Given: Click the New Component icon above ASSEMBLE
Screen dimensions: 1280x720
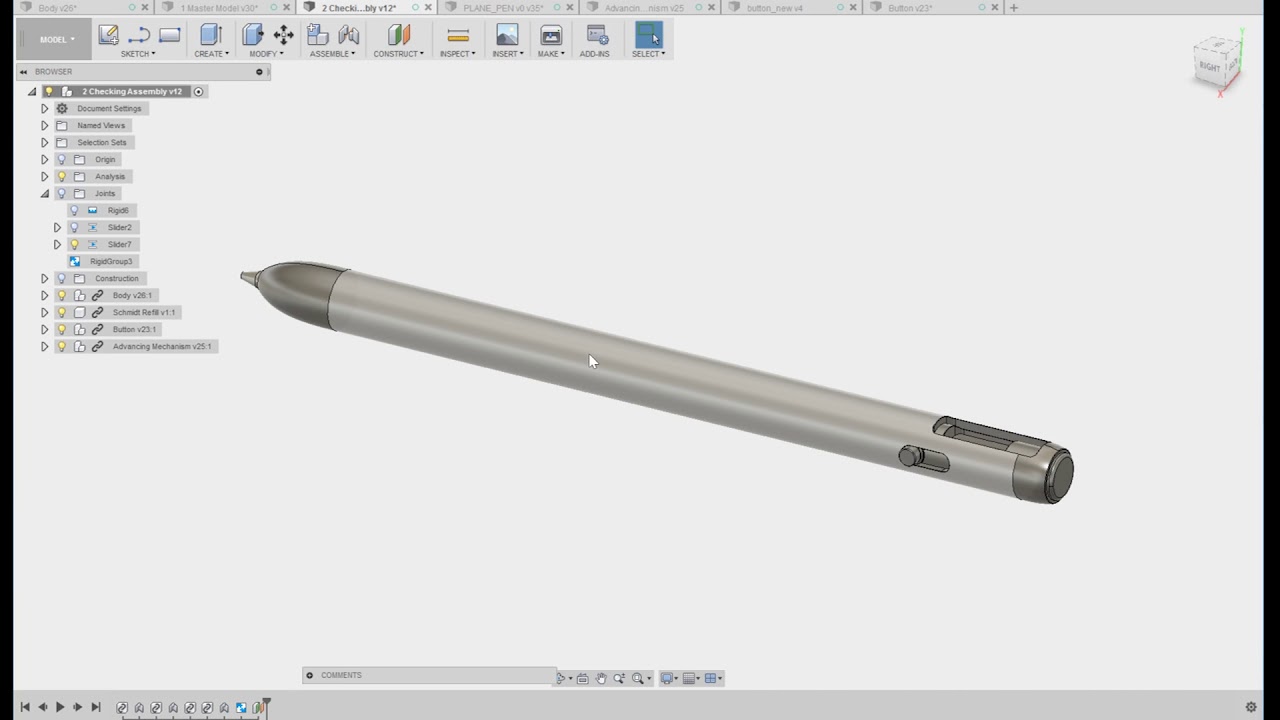Looking at the screenshot, I should [x=318, y=35].
